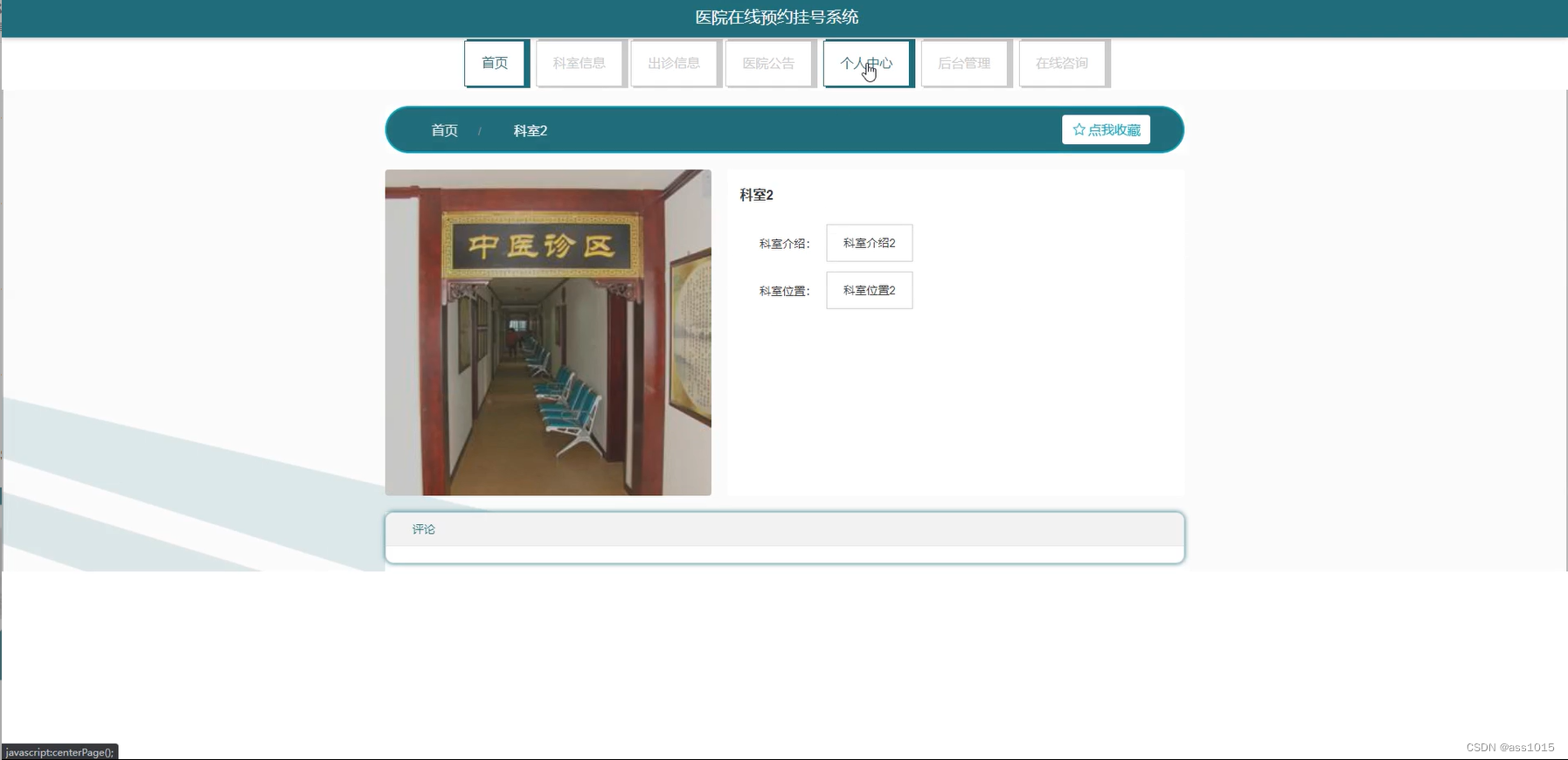Click the 医院在线预约挂号系统 page title
The image size is (1568, 760).
777,17
